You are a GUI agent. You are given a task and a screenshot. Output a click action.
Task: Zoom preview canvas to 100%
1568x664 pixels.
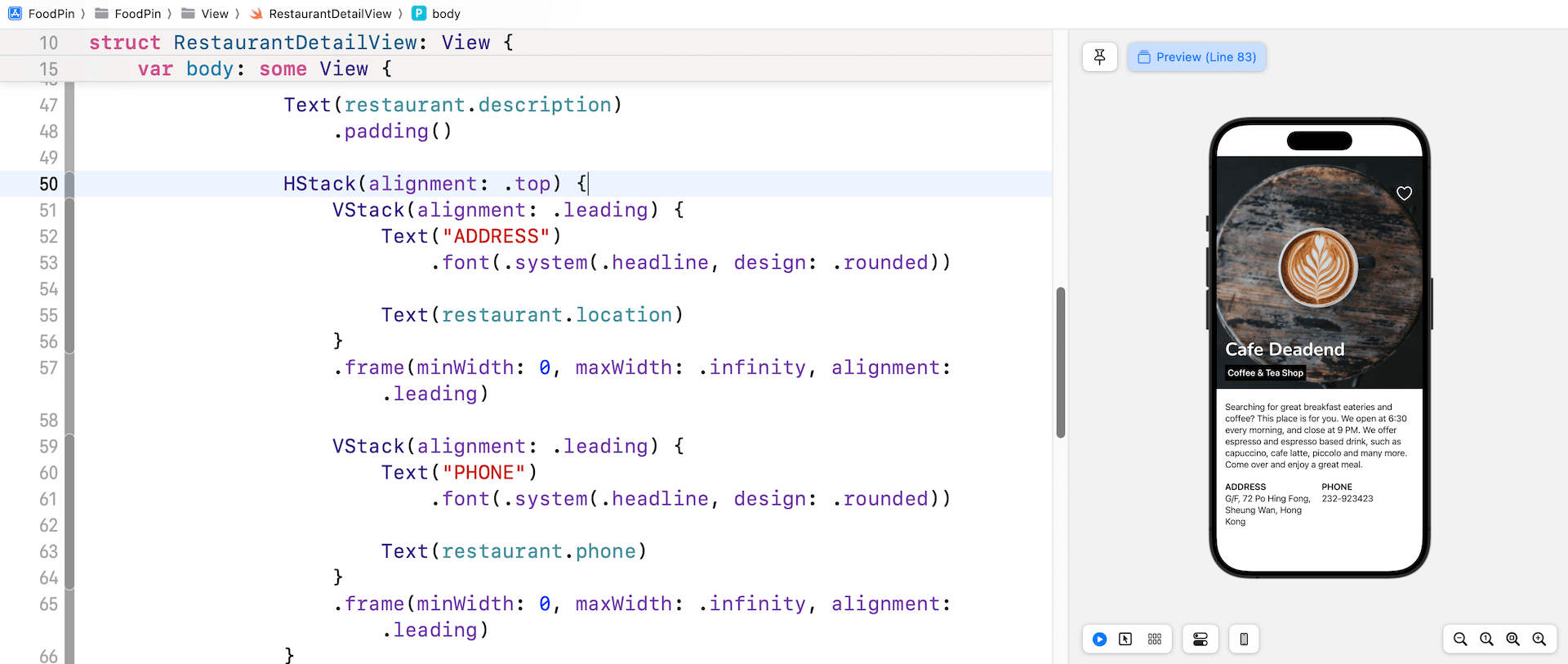(1486, 639)
